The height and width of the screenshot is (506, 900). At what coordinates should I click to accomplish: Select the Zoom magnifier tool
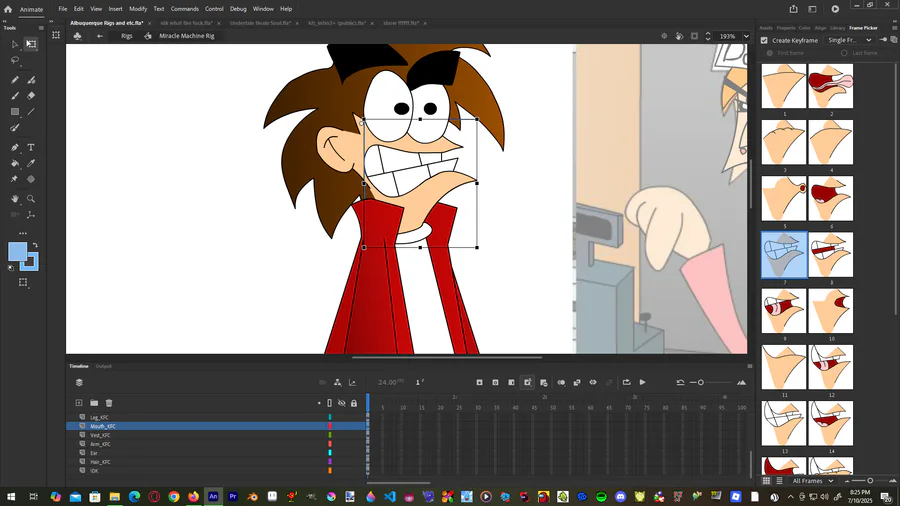coord(31,199)
